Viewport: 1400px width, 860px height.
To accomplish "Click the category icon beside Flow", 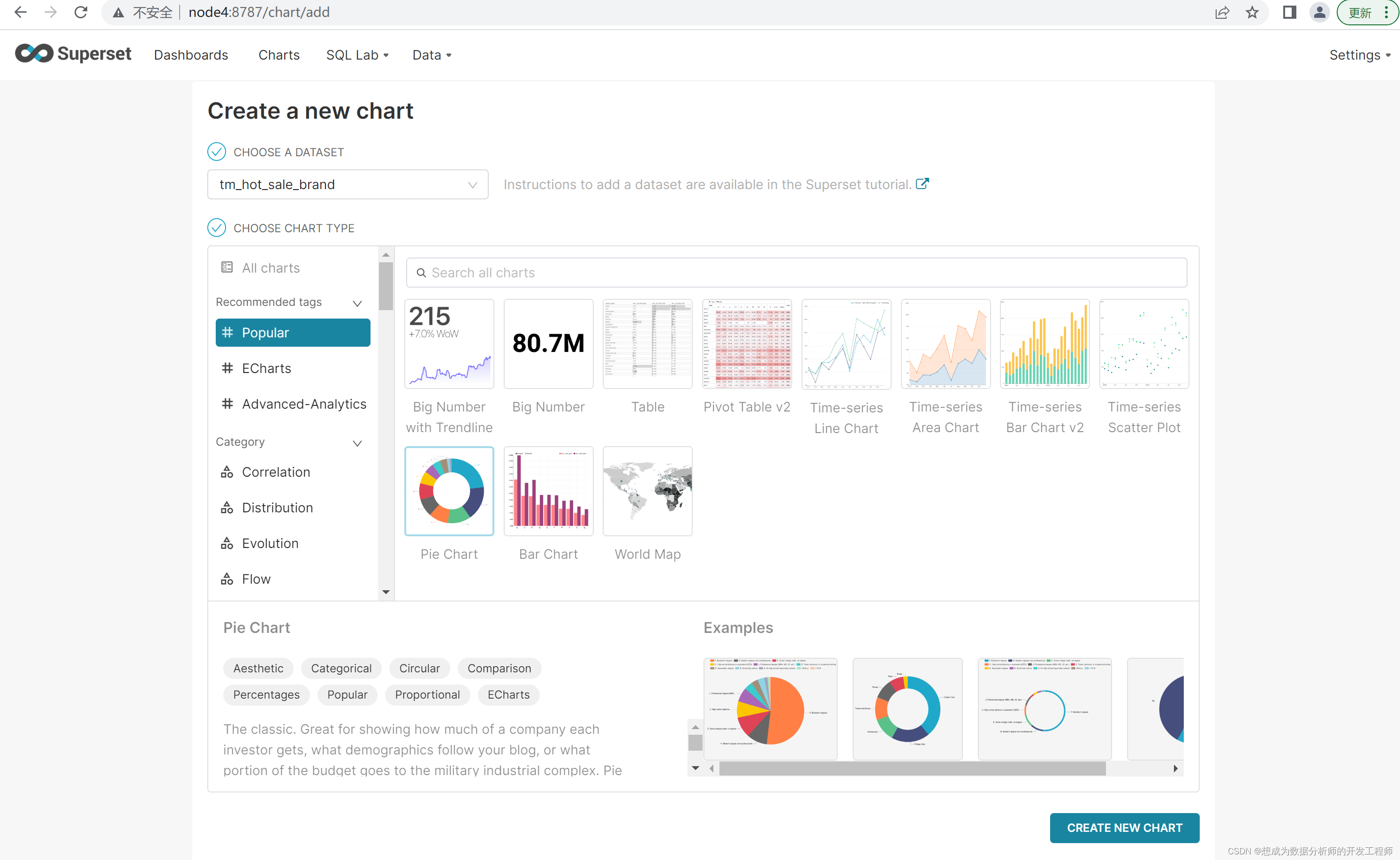I will (x=227, y=579).
